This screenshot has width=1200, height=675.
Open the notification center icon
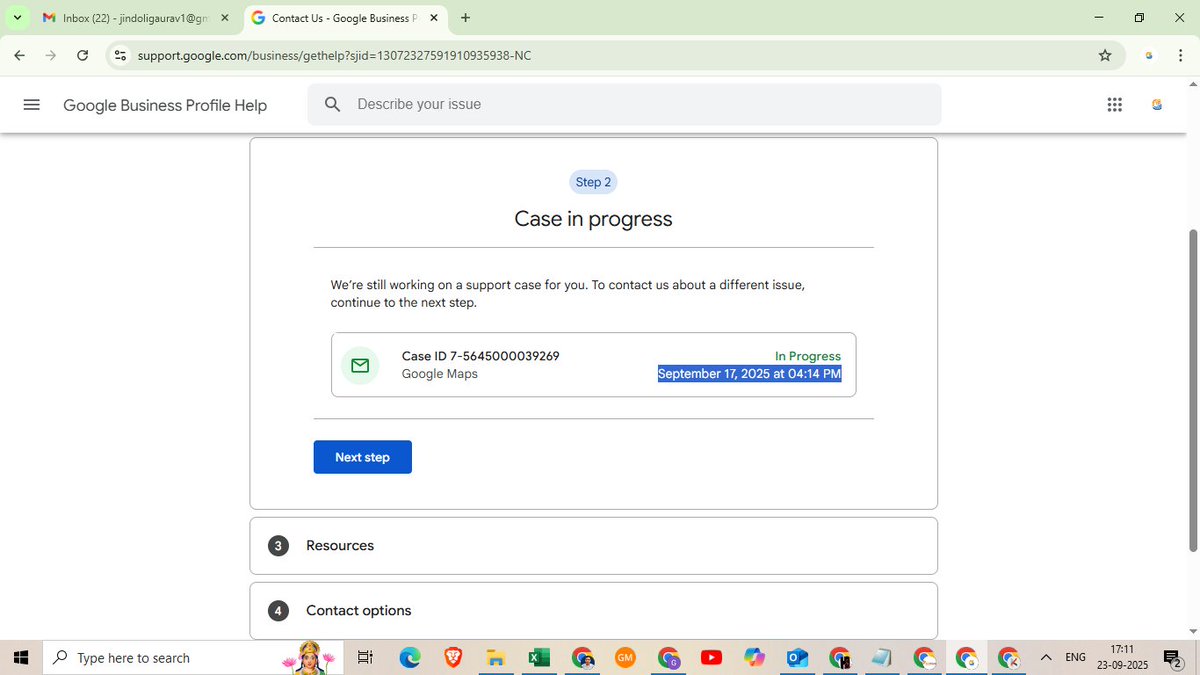click(x=1172, y=658)
